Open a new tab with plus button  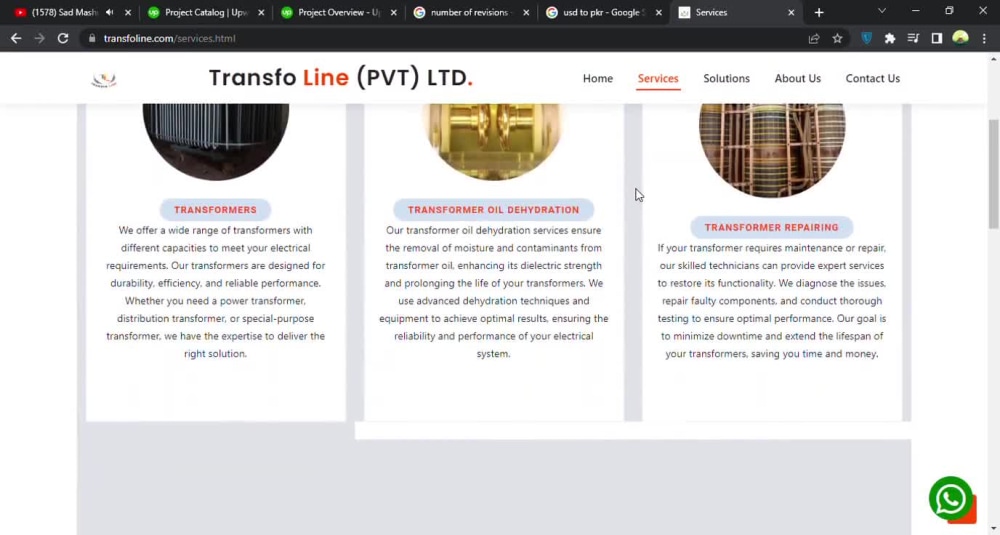pyautogui.click(x=819, y=12)
